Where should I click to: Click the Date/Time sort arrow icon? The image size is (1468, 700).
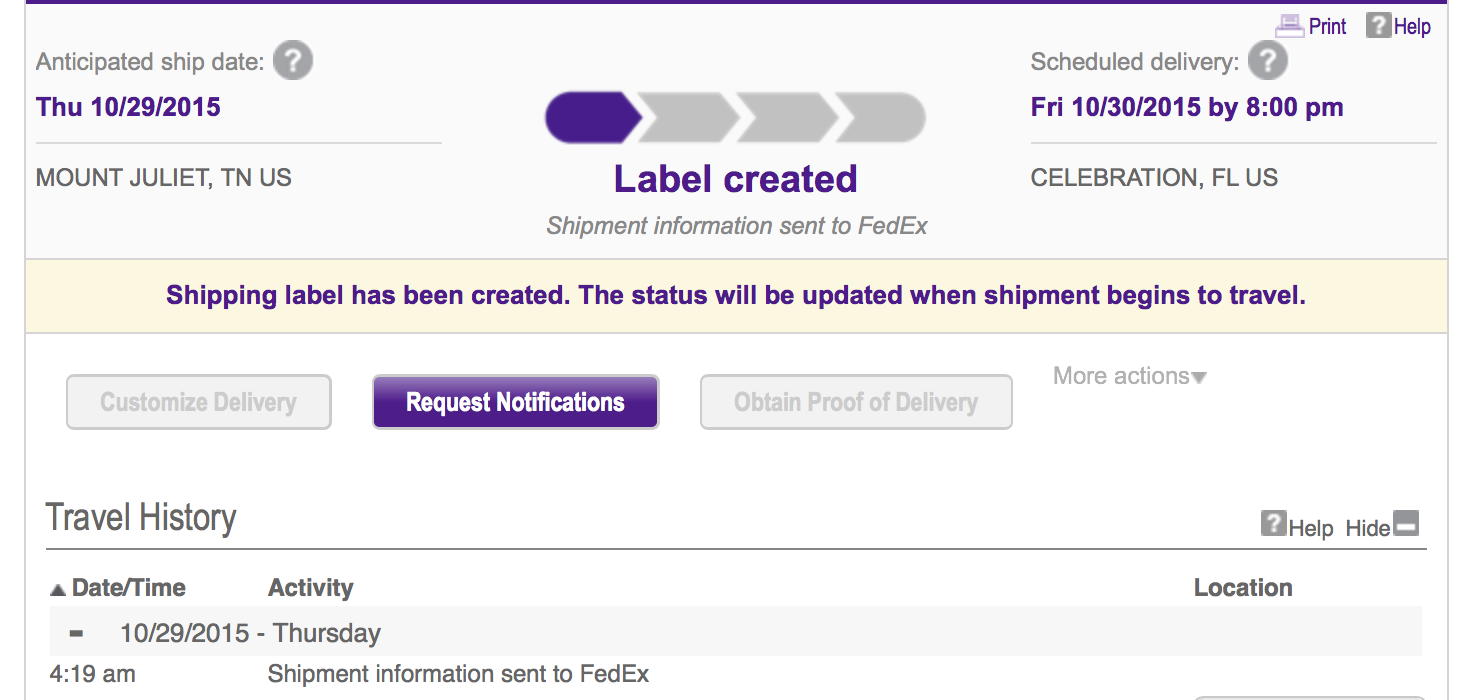pyautogui.click(x=59, y=589)
